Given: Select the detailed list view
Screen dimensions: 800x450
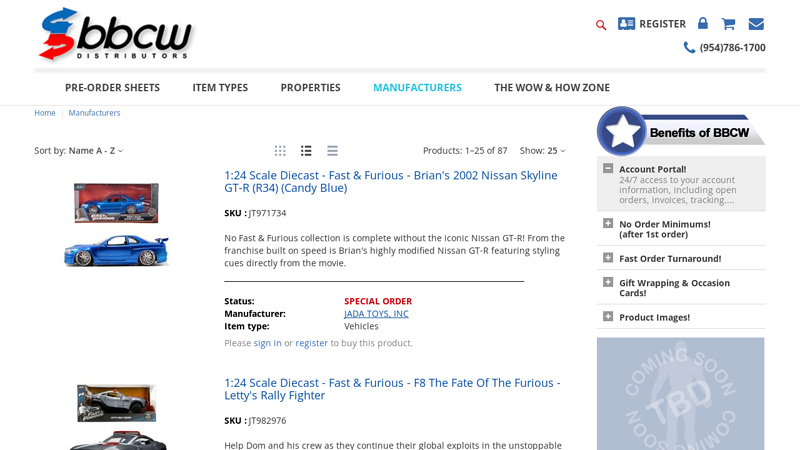Looking at the screenshot, I should click(306, 151).
